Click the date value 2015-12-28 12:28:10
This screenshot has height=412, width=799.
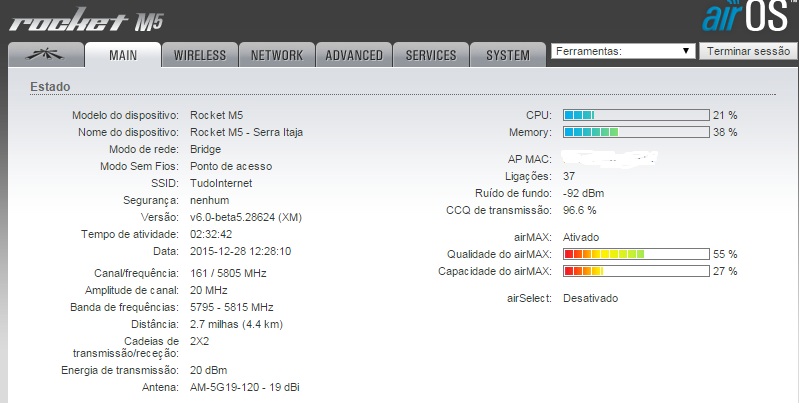coord(241,251)
